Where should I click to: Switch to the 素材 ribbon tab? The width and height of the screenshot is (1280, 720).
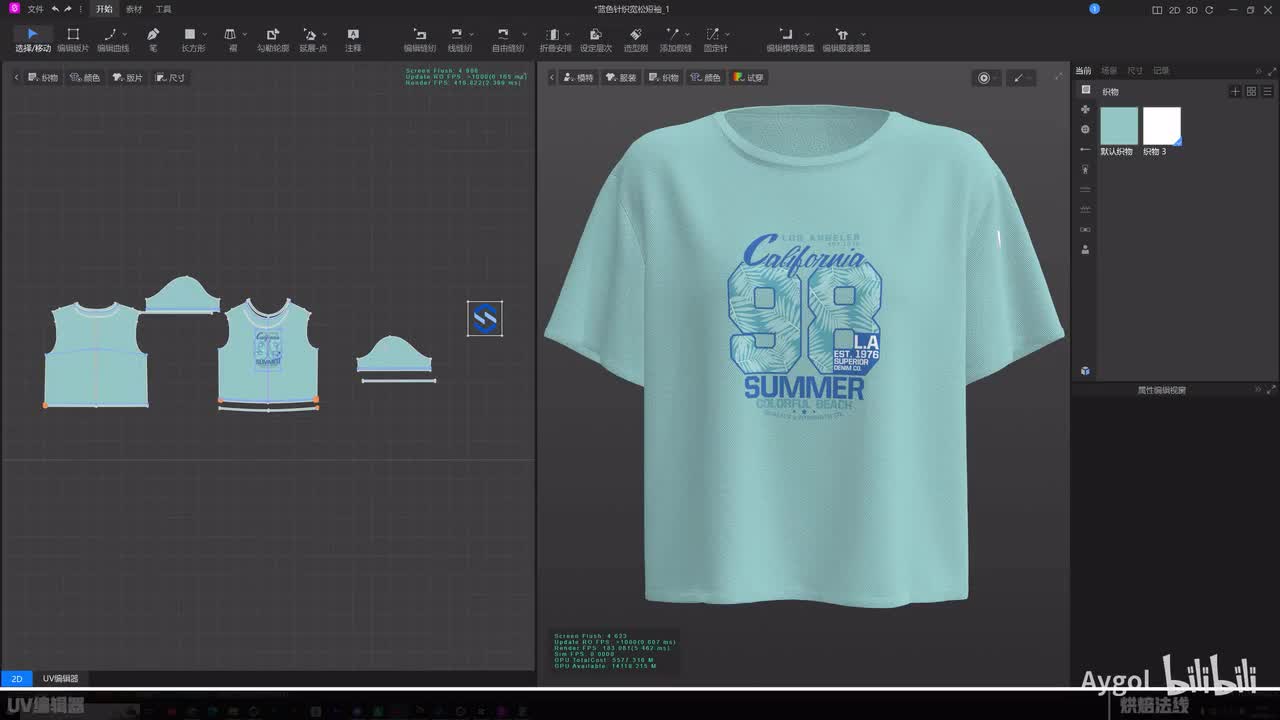tap(134, 9)
